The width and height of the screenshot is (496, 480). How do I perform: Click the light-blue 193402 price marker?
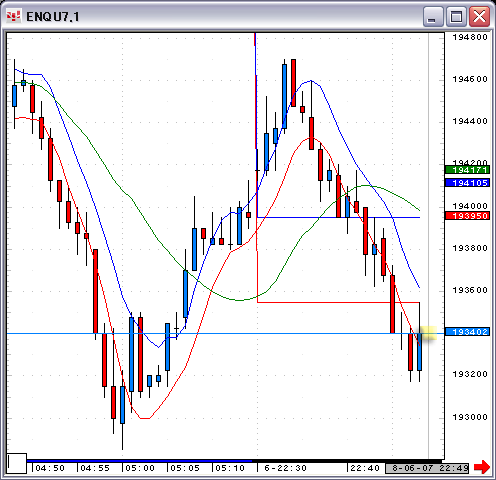467,332
